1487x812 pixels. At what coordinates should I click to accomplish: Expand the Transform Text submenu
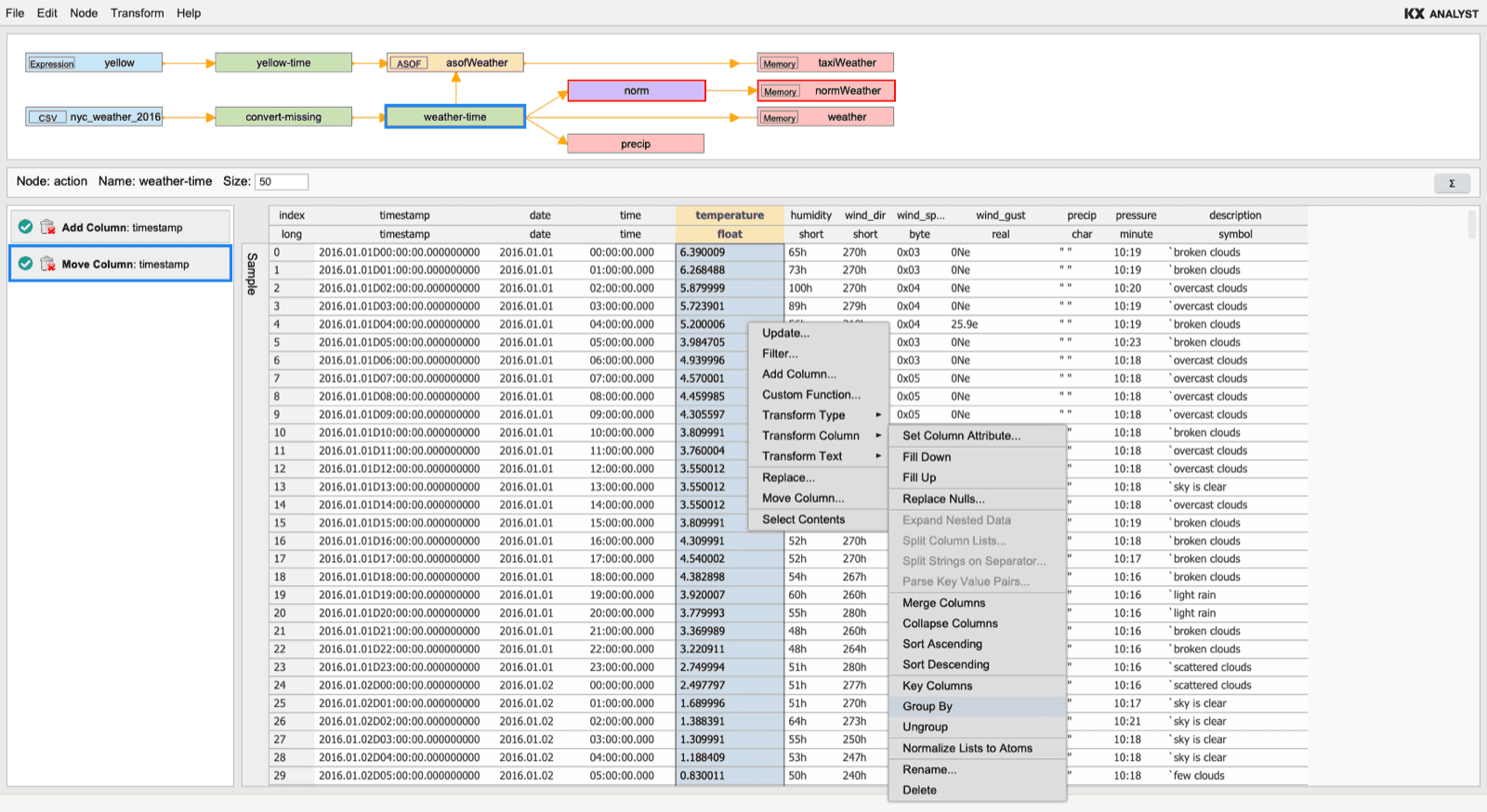[818, 456]
